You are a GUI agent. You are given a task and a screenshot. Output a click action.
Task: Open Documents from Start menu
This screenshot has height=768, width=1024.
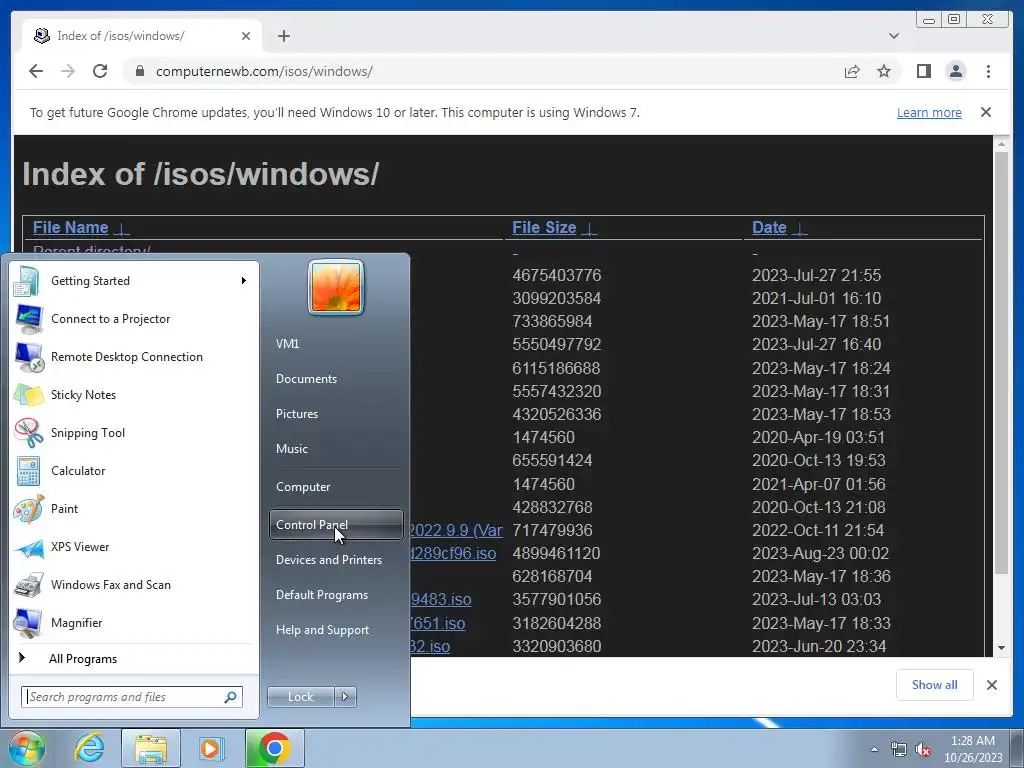click(x=336, y=379)
